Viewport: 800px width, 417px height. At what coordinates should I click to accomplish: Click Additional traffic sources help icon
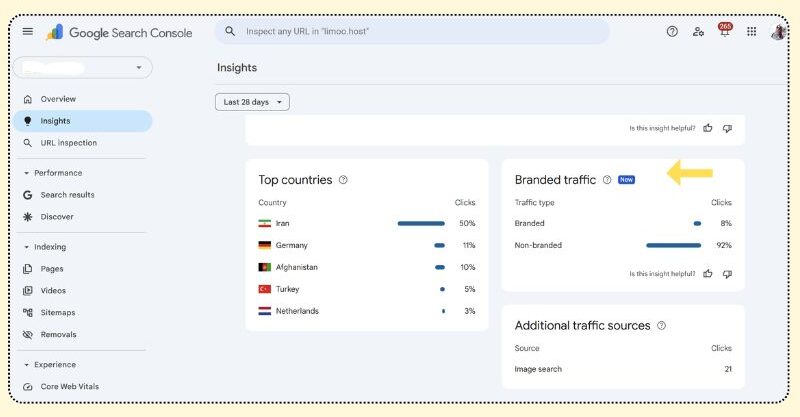coord(662,326)
